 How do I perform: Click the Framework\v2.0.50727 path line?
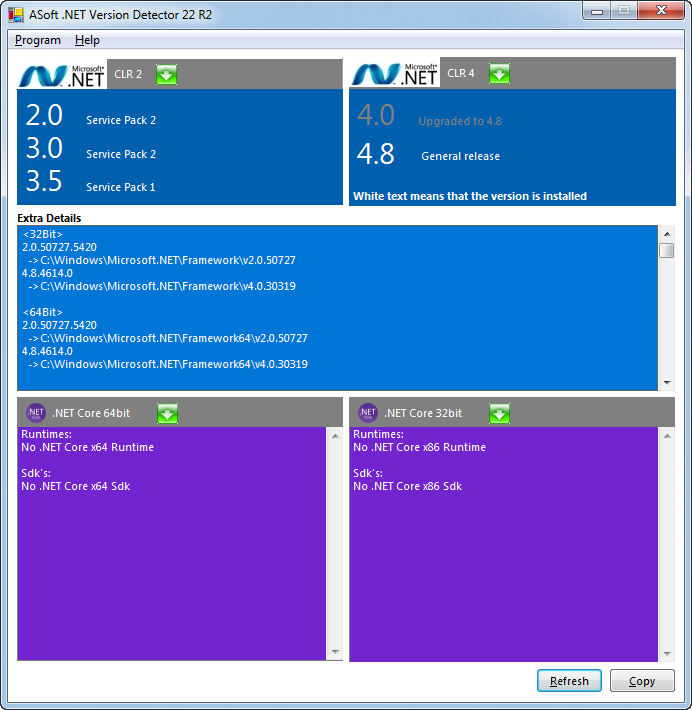(x=162, y=260)
